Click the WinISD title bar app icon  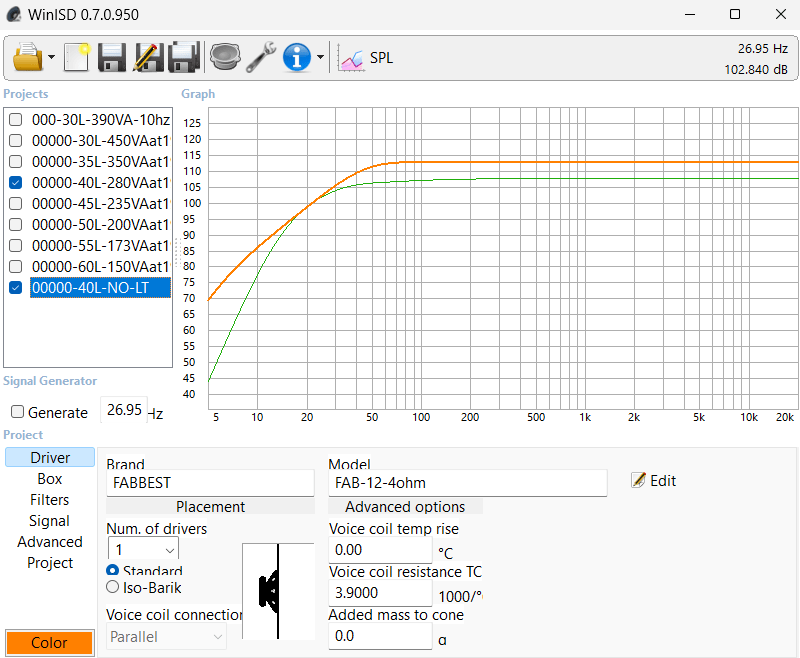point(14,14)
